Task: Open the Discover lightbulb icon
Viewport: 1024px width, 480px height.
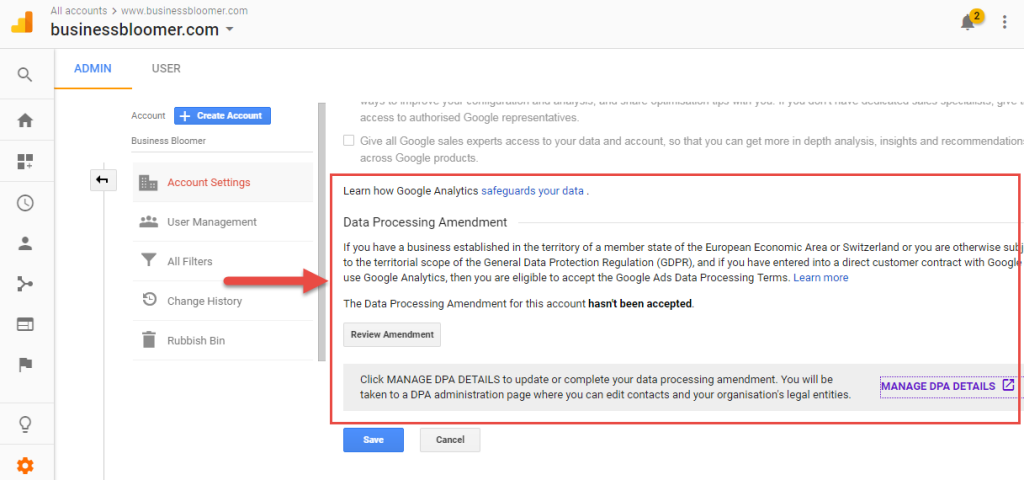Action: coord(25,424)
